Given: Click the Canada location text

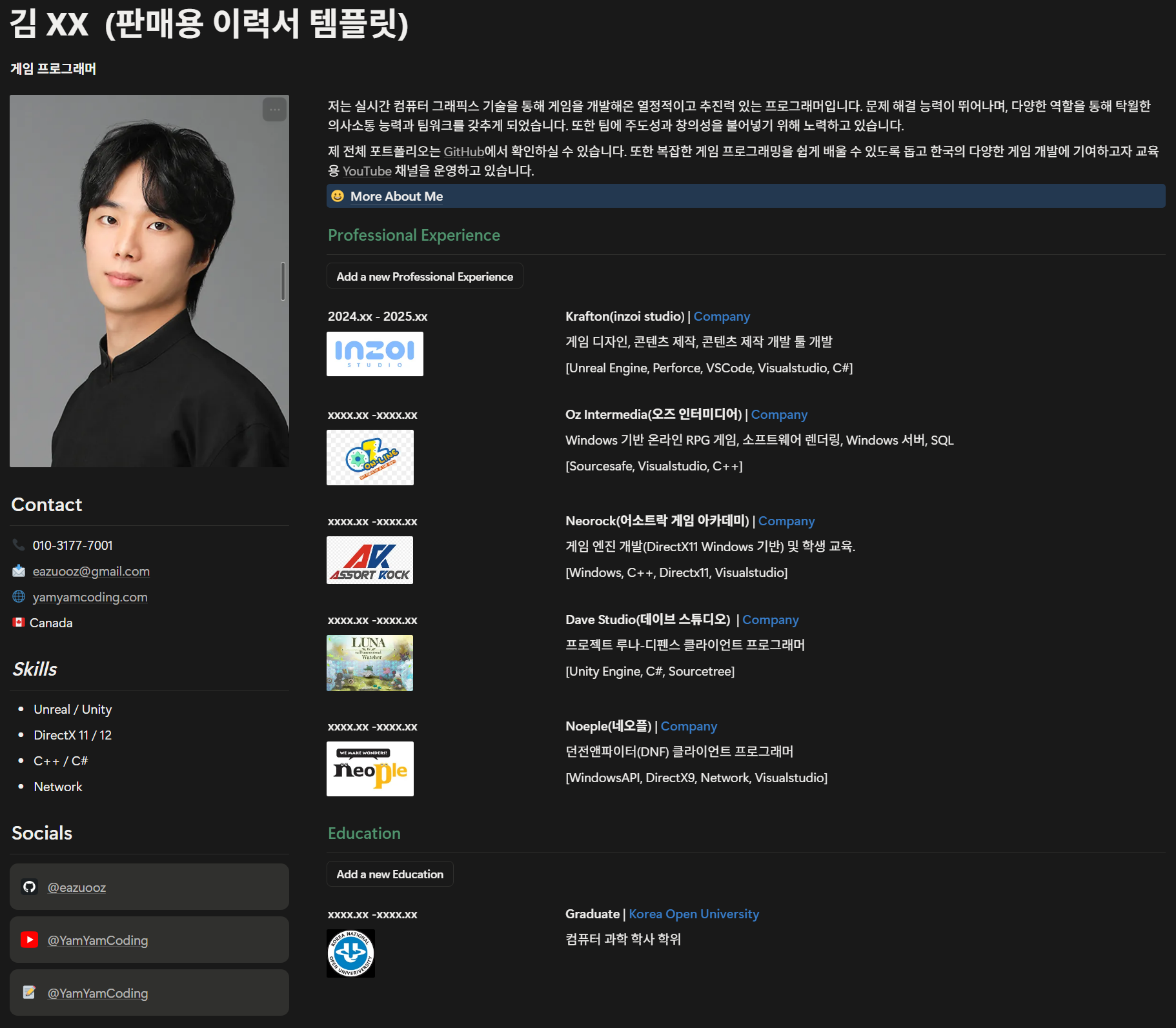Looking at the screenshot, I should [x=51, y=623].
